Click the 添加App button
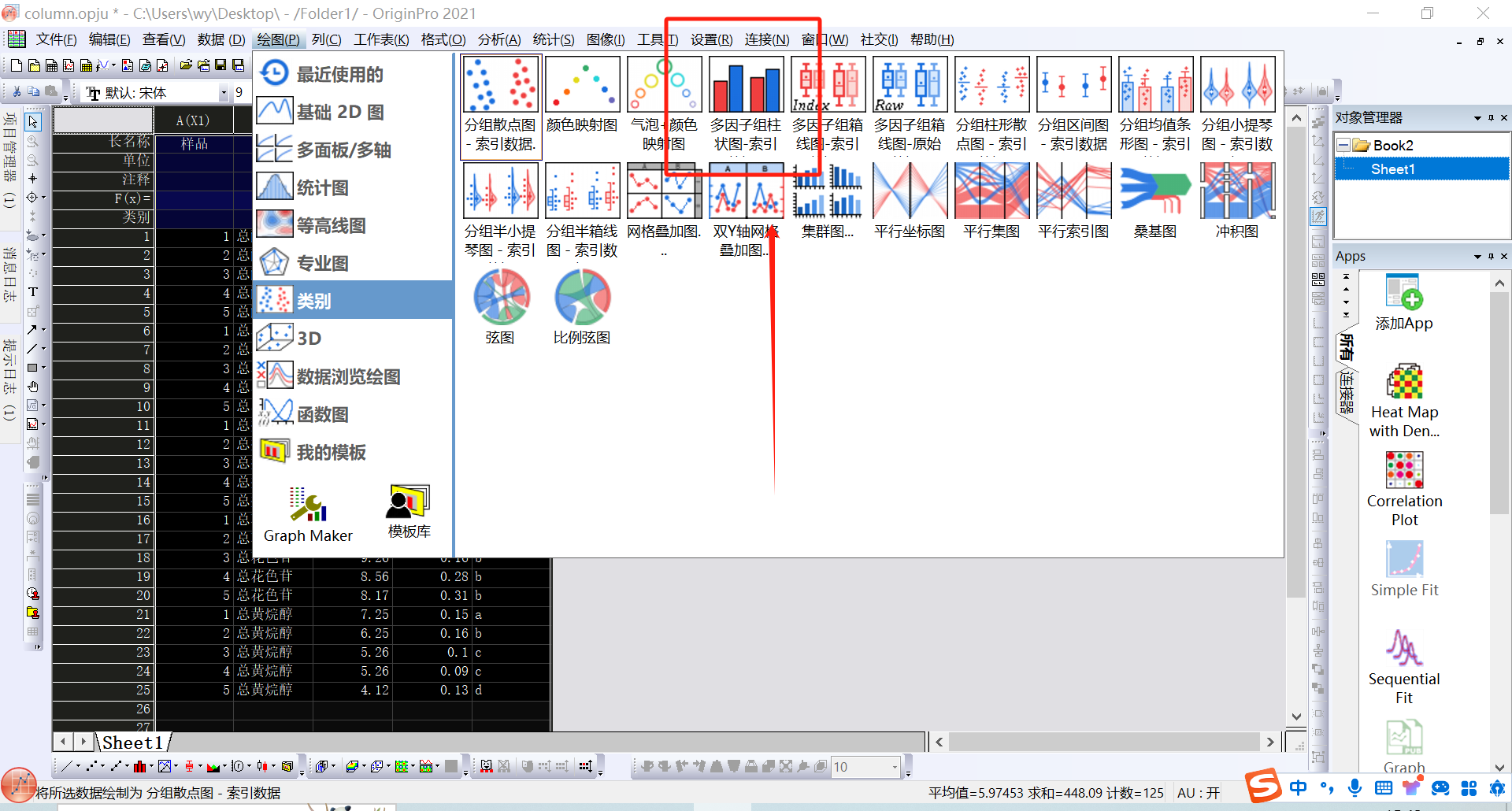Viewport: 1512px width, 811px height. pos(1404,303)
